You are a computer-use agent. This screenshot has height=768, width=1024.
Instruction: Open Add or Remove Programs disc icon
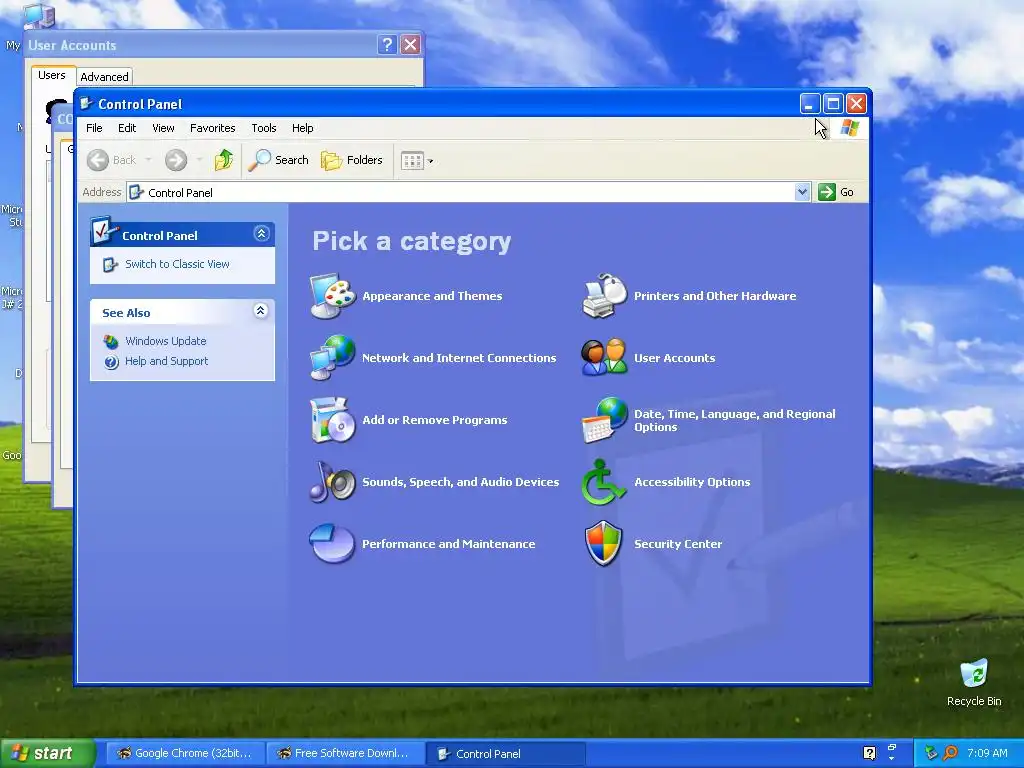(332, 419)
